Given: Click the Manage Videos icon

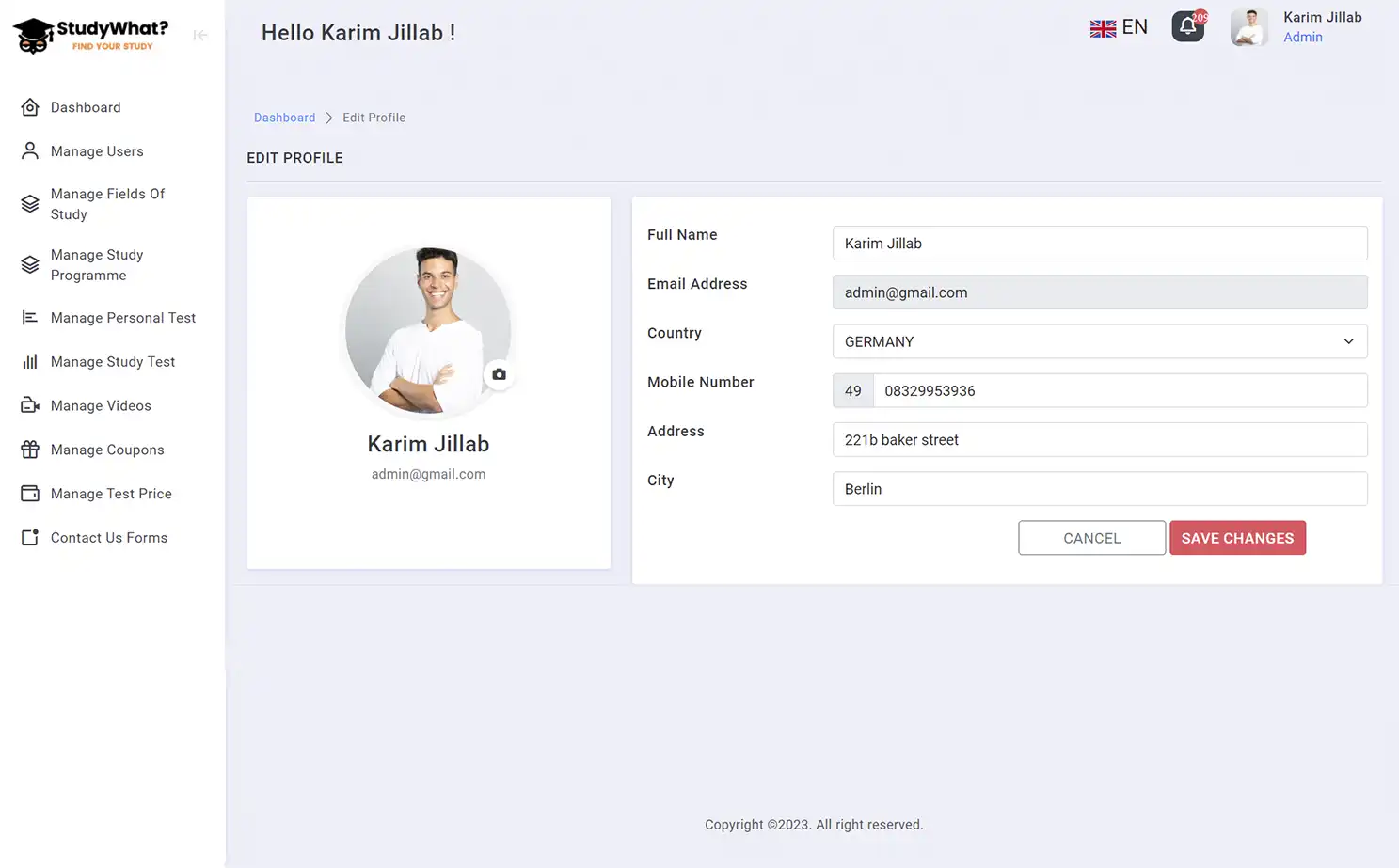Looking at the screenshot, I should (29, 405).
